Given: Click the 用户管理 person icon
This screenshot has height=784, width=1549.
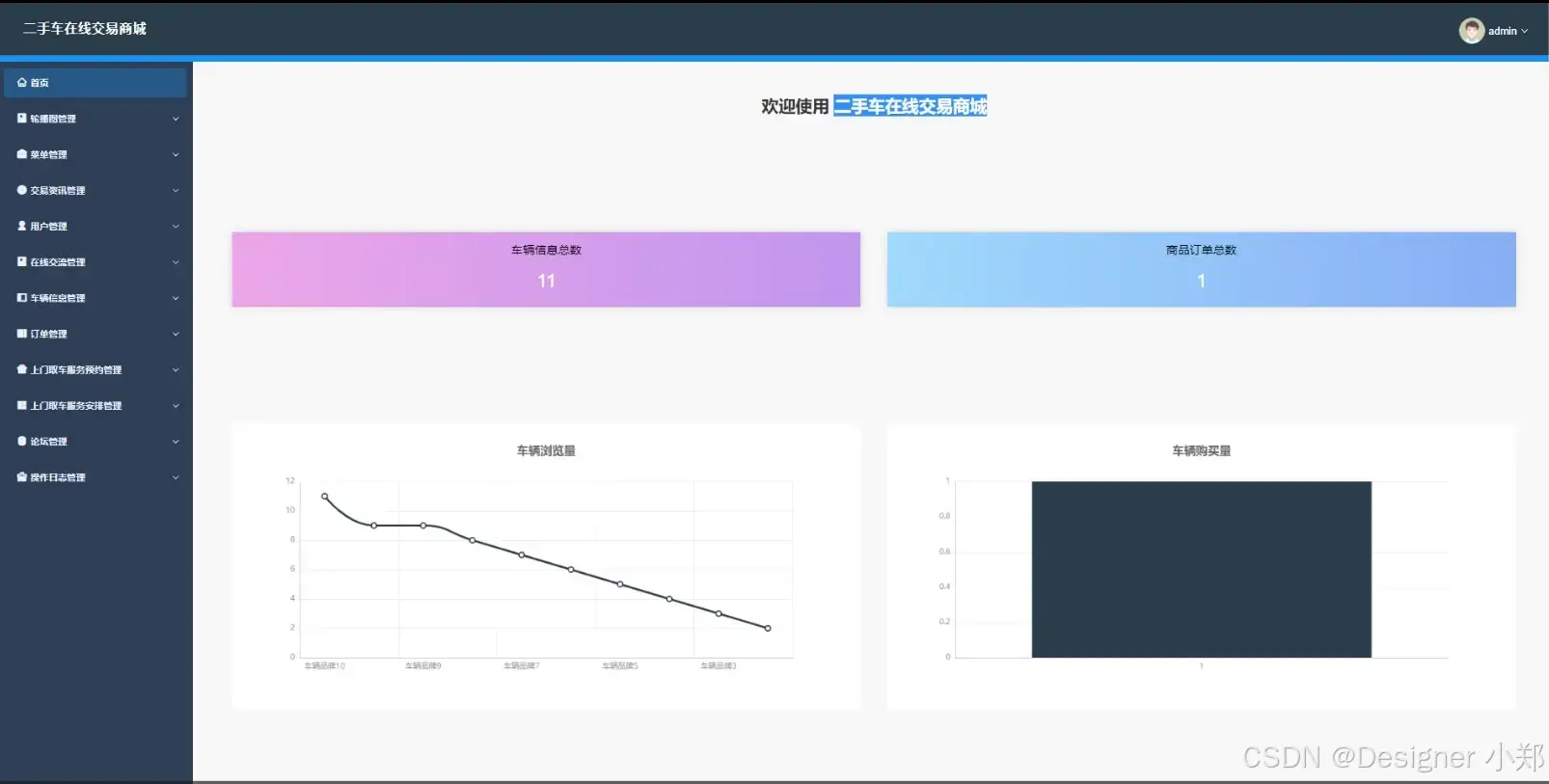Looking at the screenshot, I should pyautogui.click(x=22, y=226).
